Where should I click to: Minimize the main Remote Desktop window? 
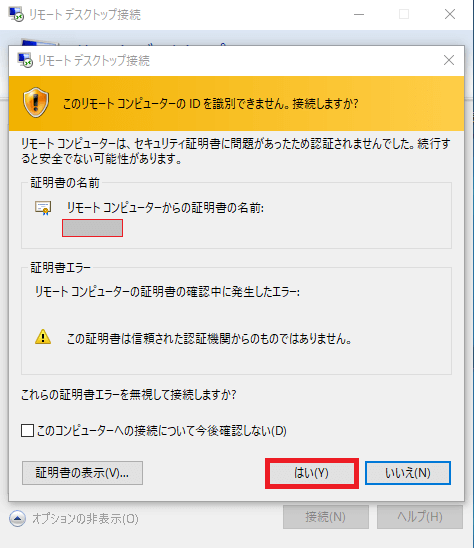coord(359,14)
